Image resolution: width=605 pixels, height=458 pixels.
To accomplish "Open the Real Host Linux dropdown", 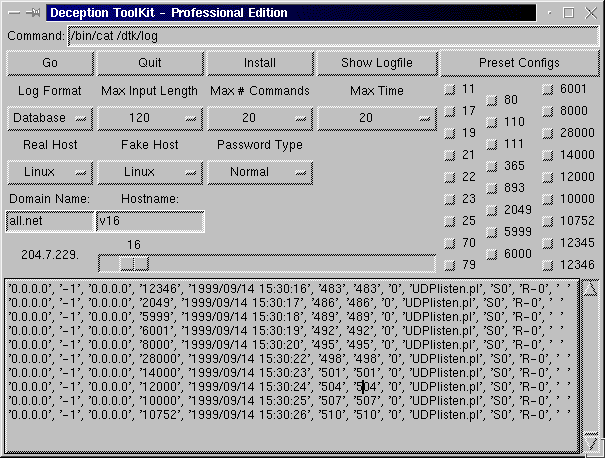I will [x=50, y=172].
